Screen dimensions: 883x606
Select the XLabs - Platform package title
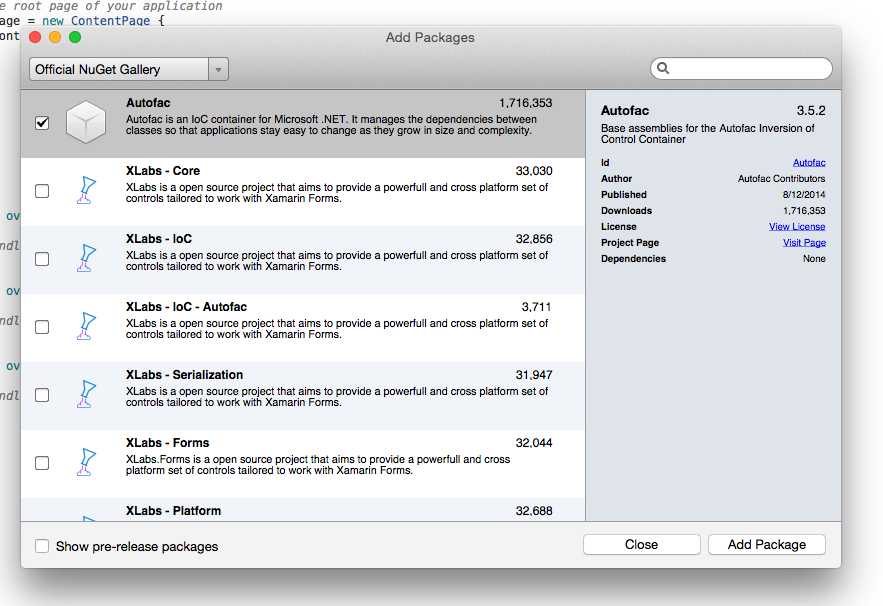(x=173, y=511)
